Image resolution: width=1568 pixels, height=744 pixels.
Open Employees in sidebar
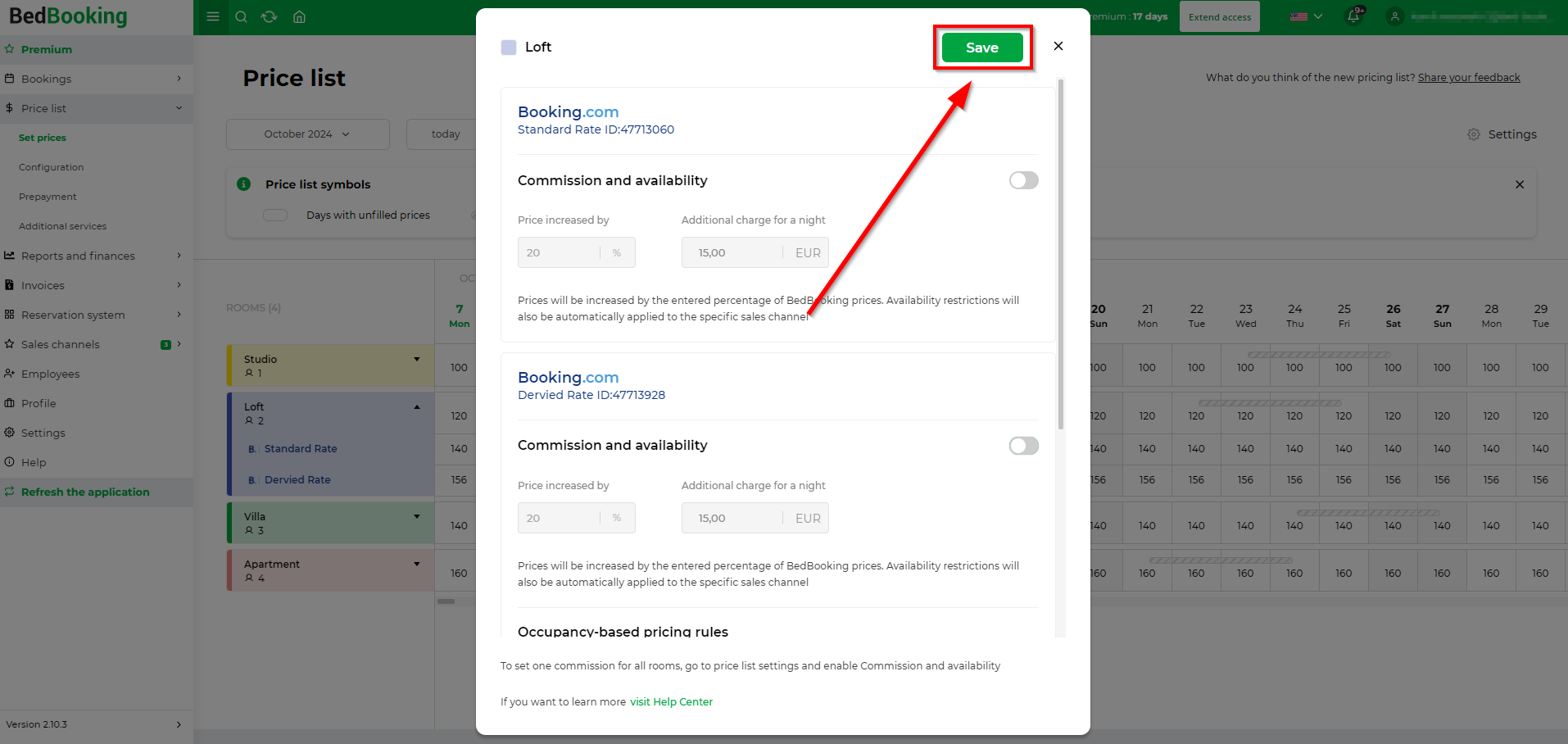[97, 374]
